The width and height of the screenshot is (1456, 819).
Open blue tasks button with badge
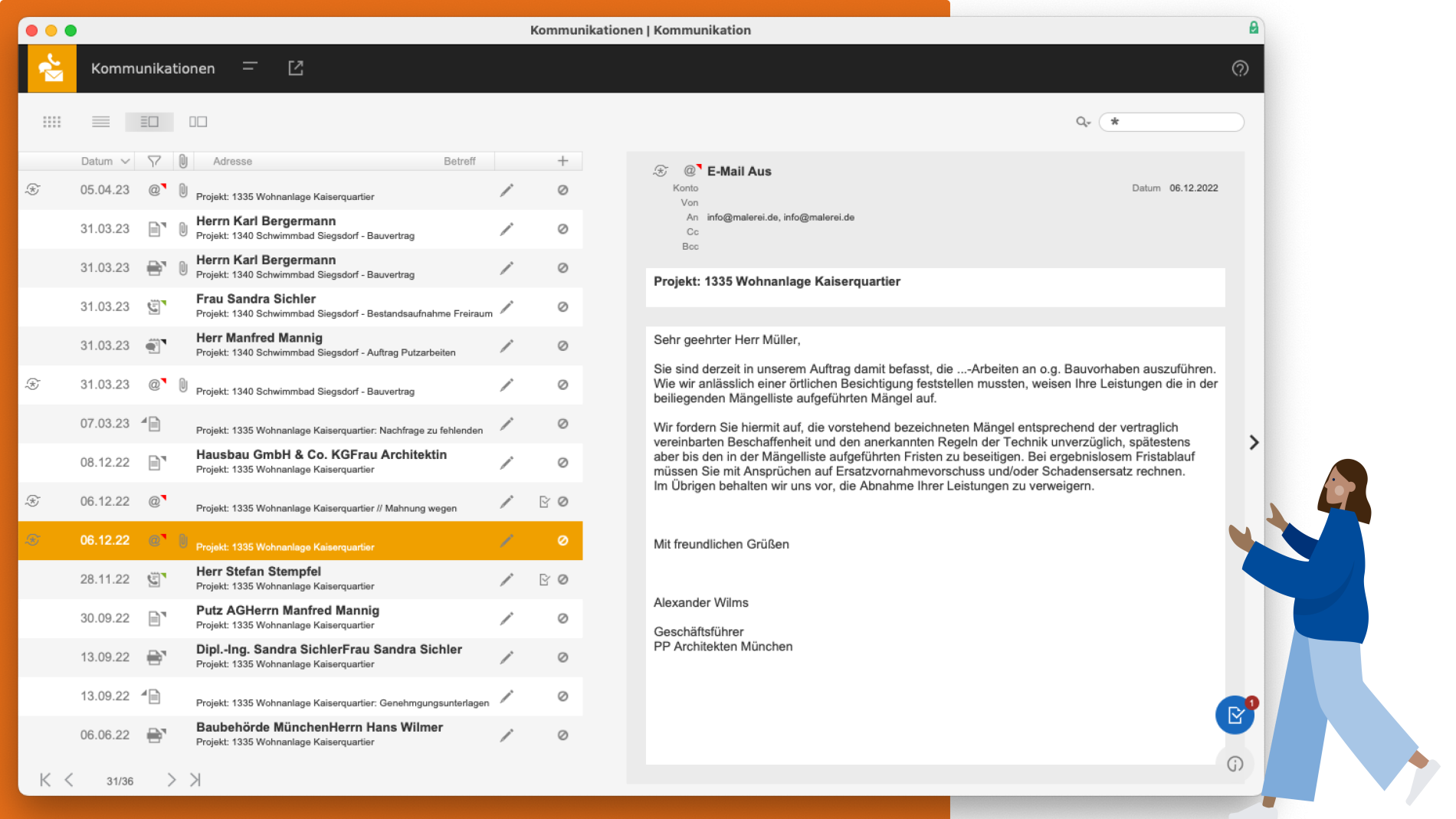tap(1235, 715)
